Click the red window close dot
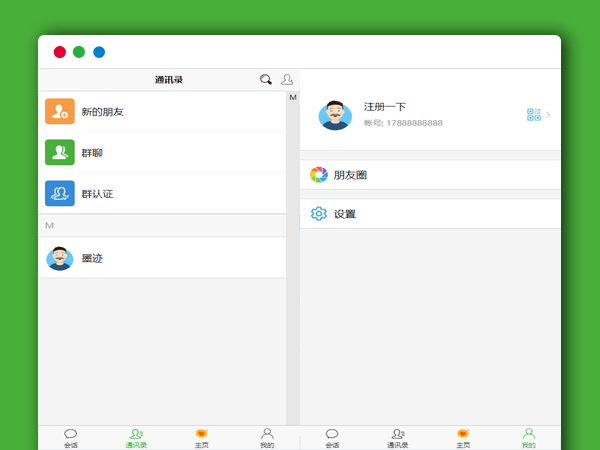Viewport: 600px width, 450px height. click(x=60, y=52)
